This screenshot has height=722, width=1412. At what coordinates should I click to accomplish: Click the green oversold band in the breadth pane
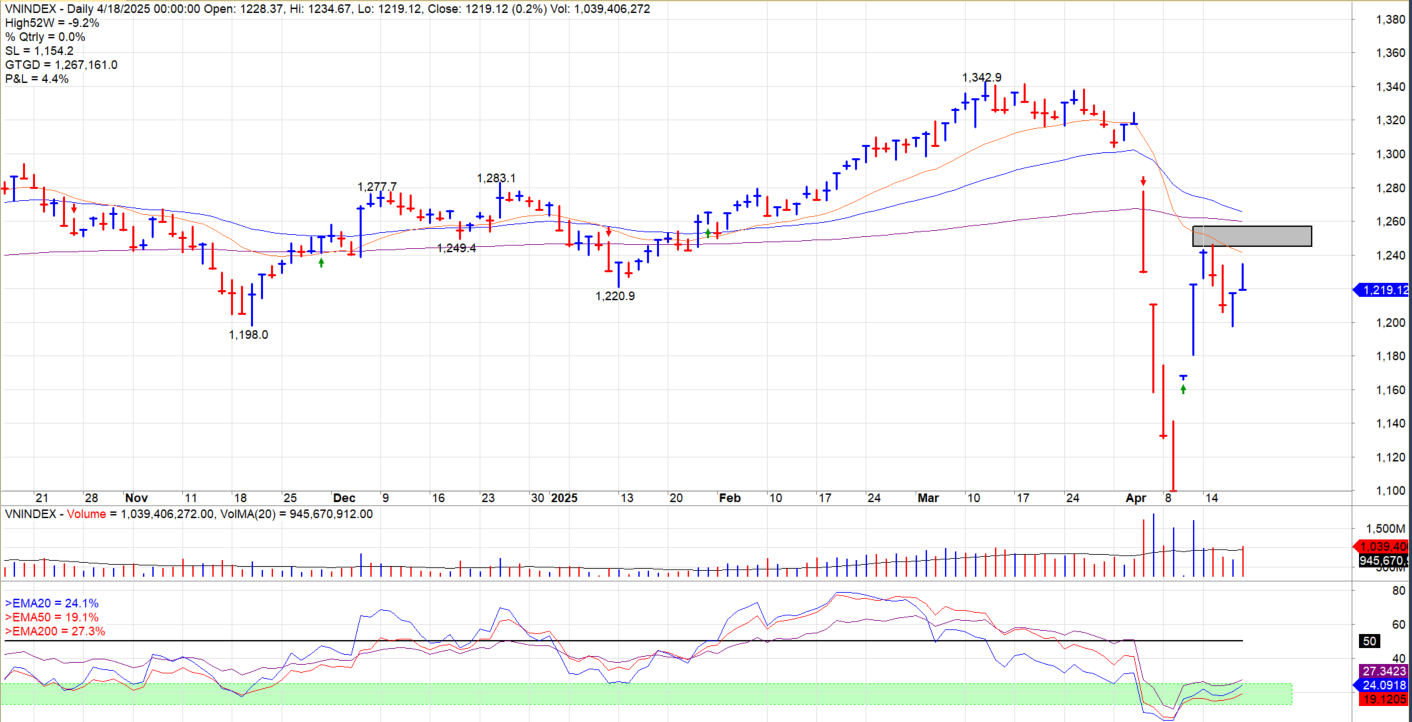point(646,694)
